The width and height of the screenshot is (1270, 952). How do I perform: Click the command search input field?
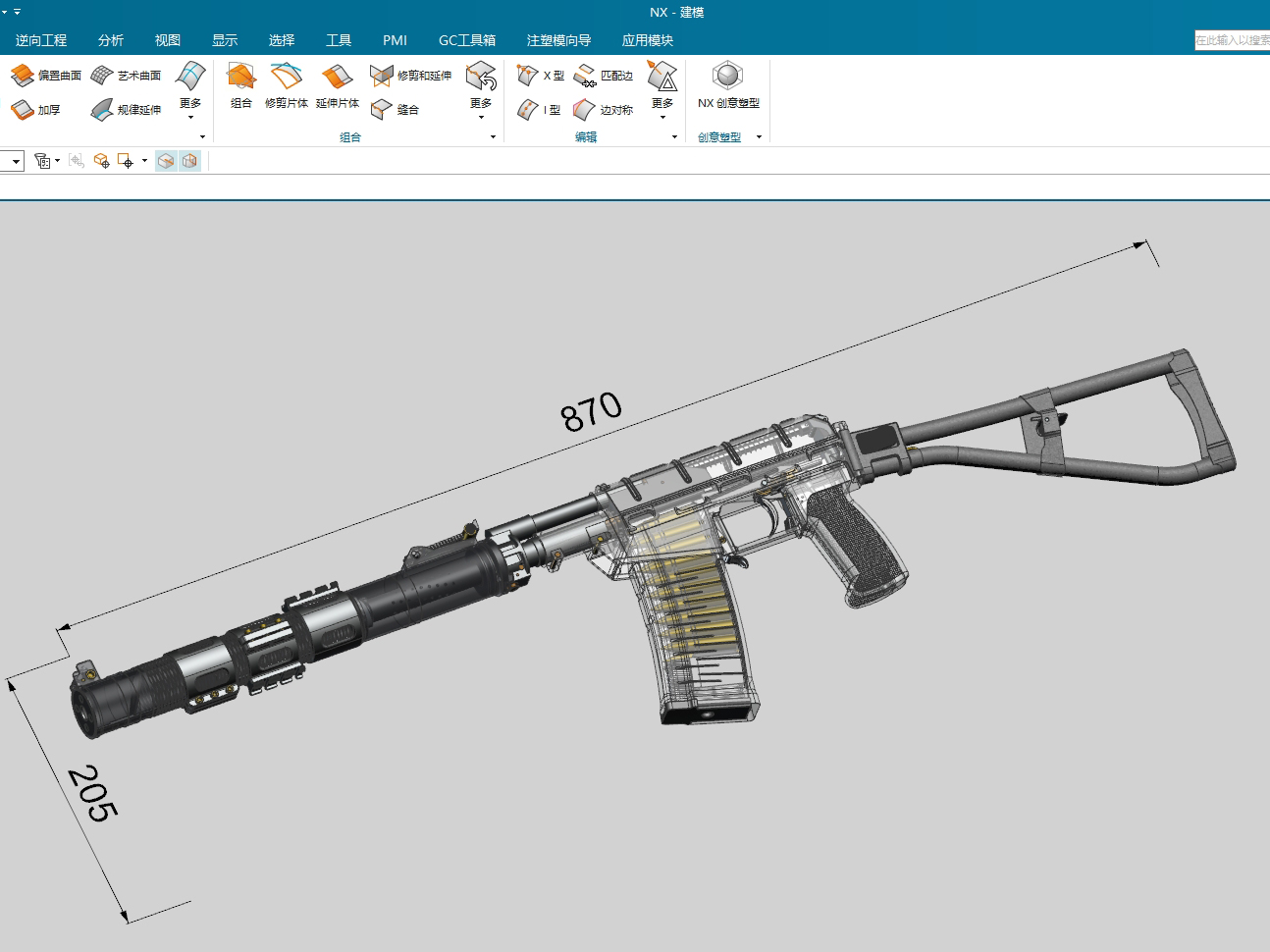pos(1232,40)
